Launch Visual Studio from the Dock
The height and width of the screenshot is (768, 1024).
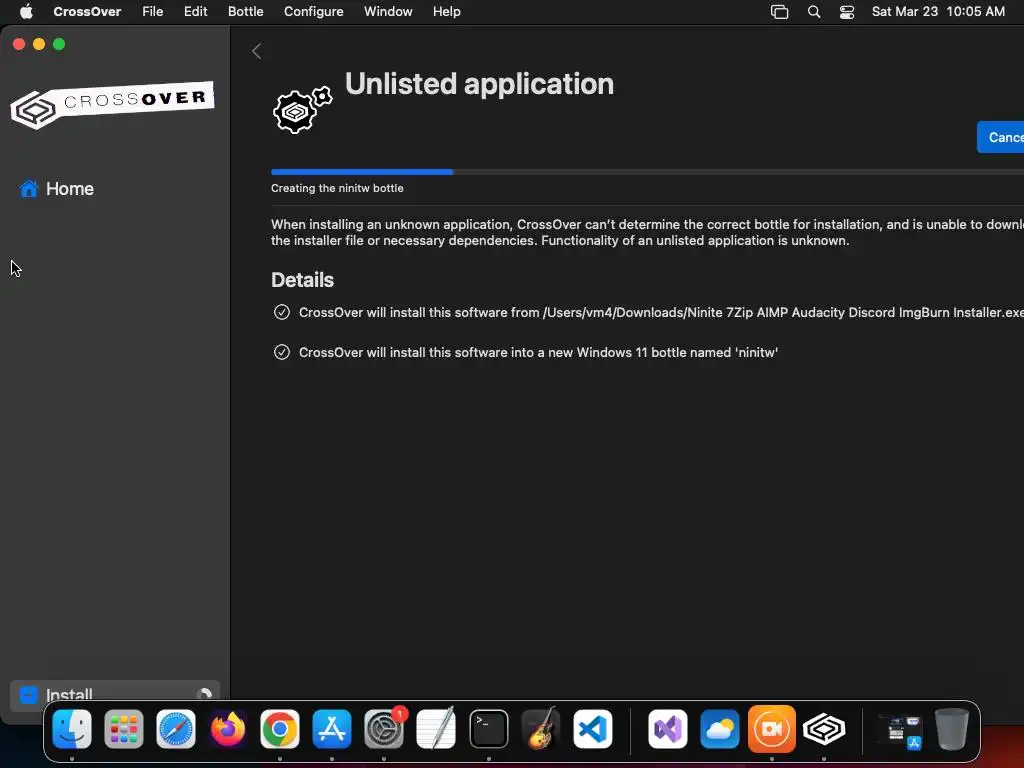point(667,729)
